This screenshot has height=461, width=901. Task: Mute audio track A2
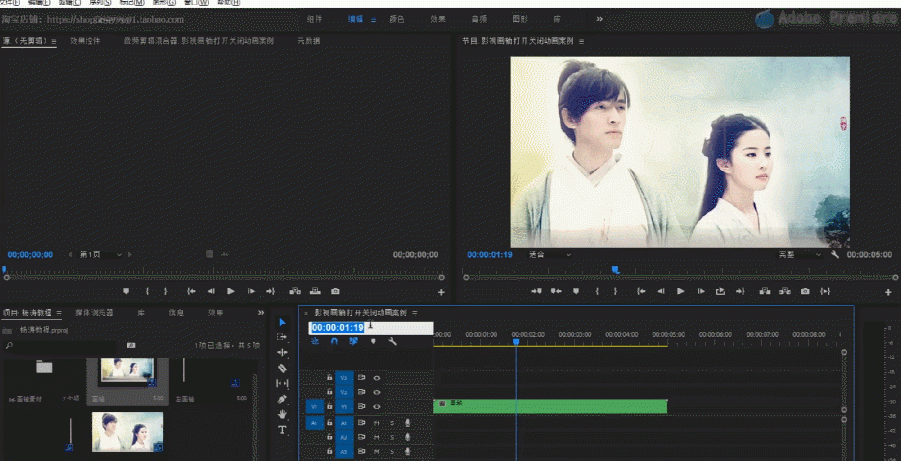point(378,437)
